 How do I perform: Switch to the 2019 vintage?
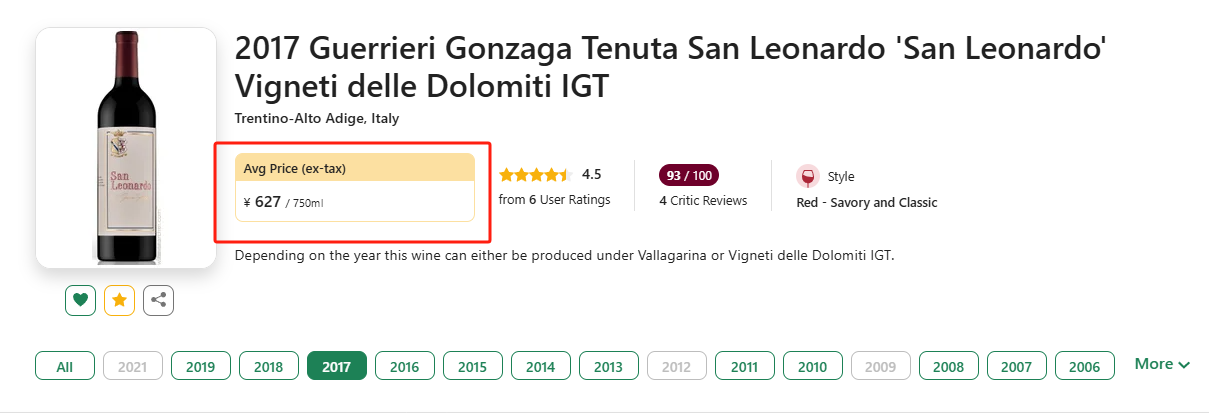coord(201,367)
